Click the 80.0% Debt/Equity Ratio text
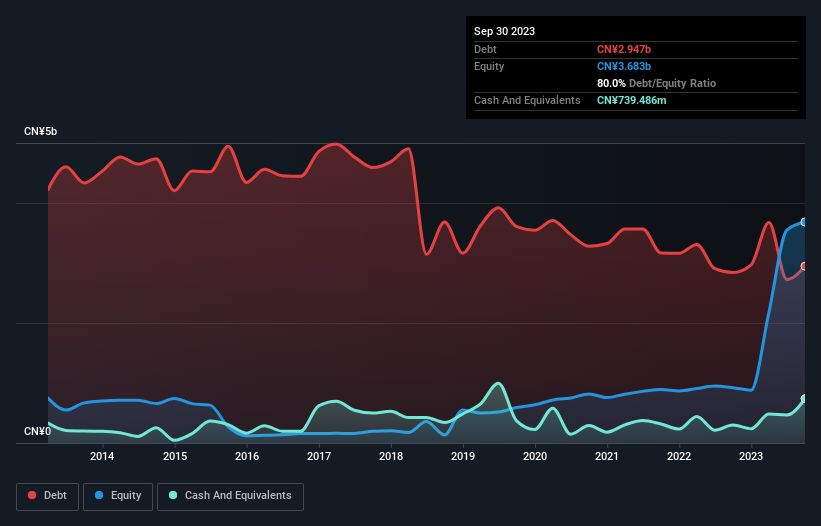 (x=656, y=83)
